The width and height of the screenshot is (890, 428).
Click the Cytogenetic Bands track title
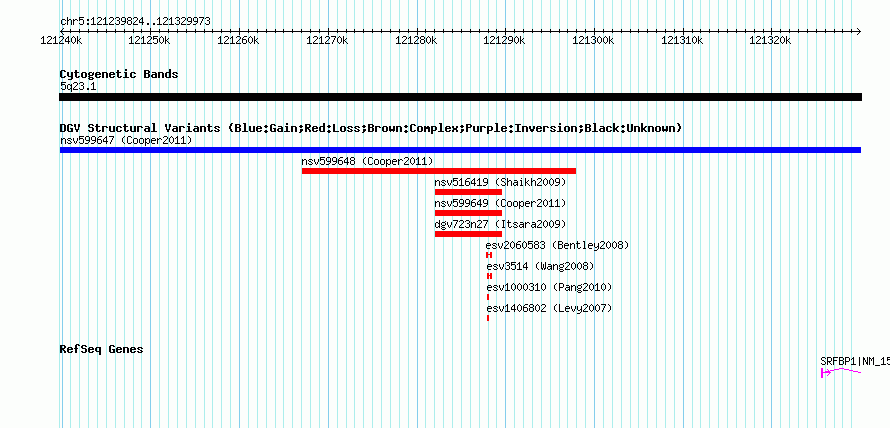tap(119, 74)
